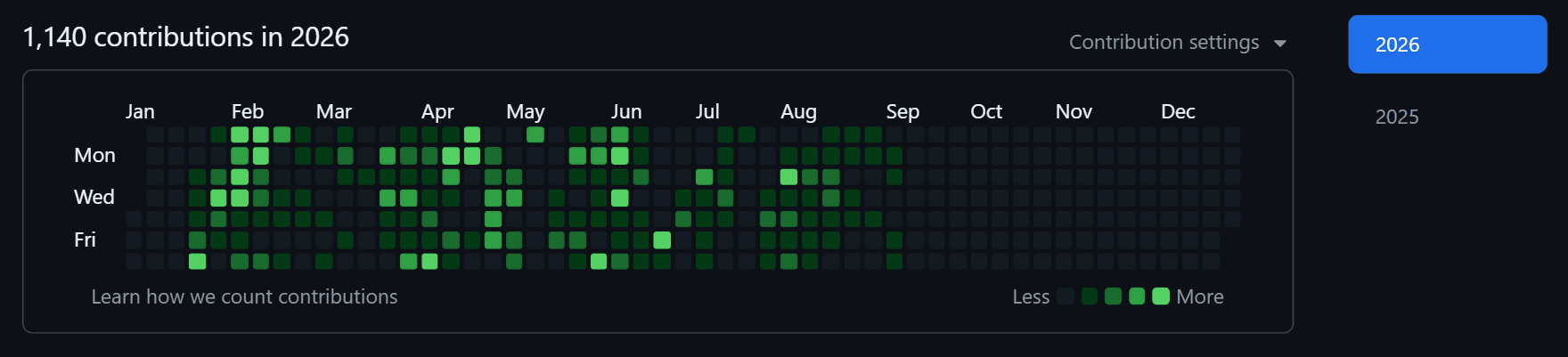Image resolution: width=1568 pixels, height=357 pixels.
Task: Click the Mon row label
Action: pos(94,155)
